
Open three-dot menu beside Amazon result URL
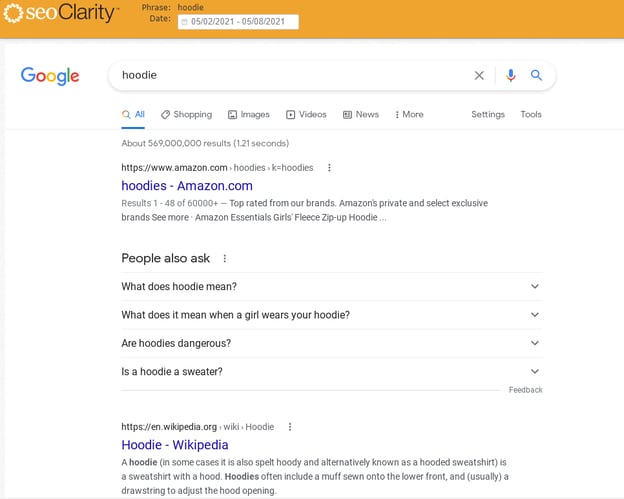(329, 168)
